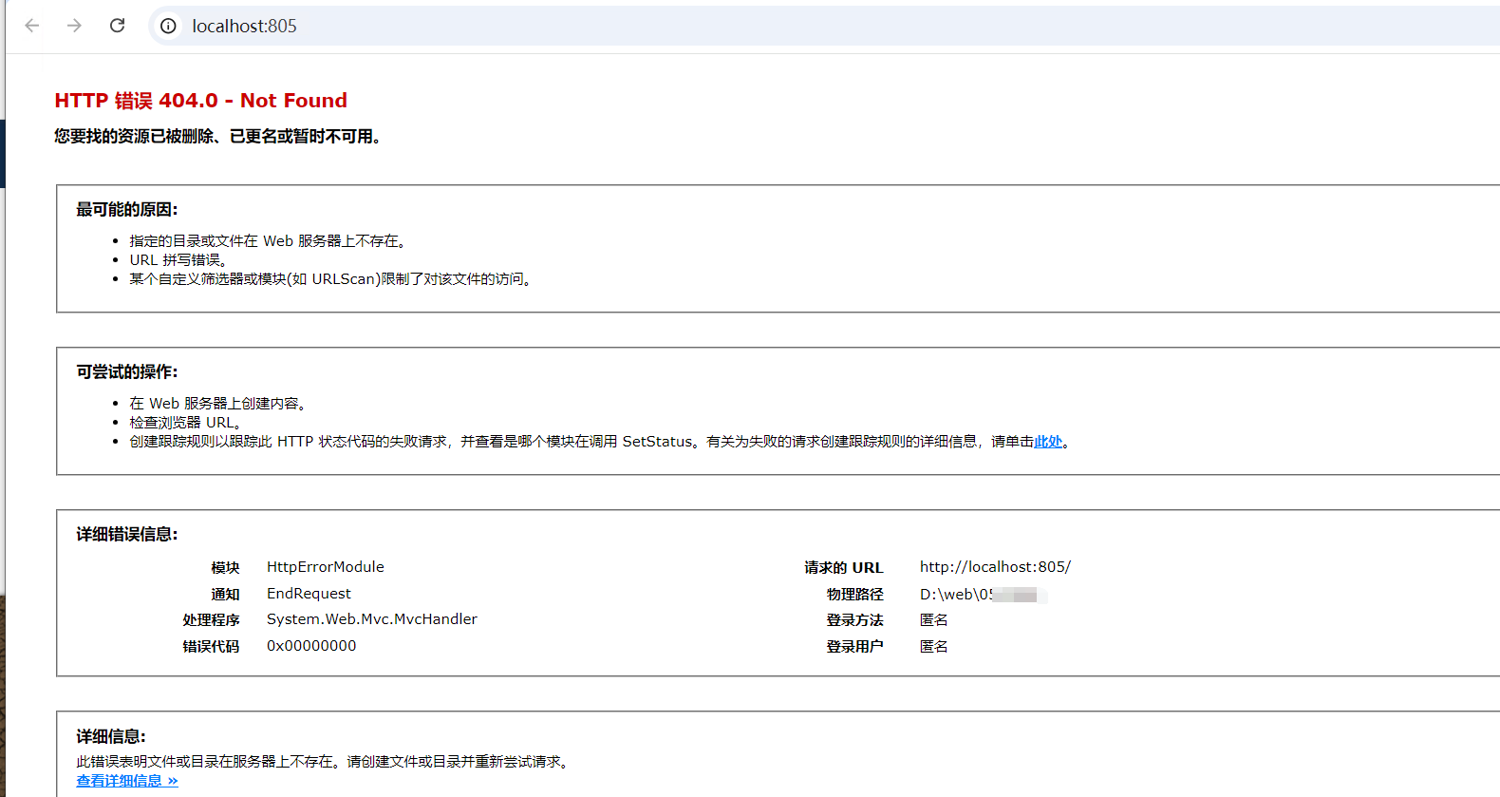The height and width of the screenshot is (797, 1500).
Task: Click the URL 拼写错误 bullet item
Action: (179, 260)
